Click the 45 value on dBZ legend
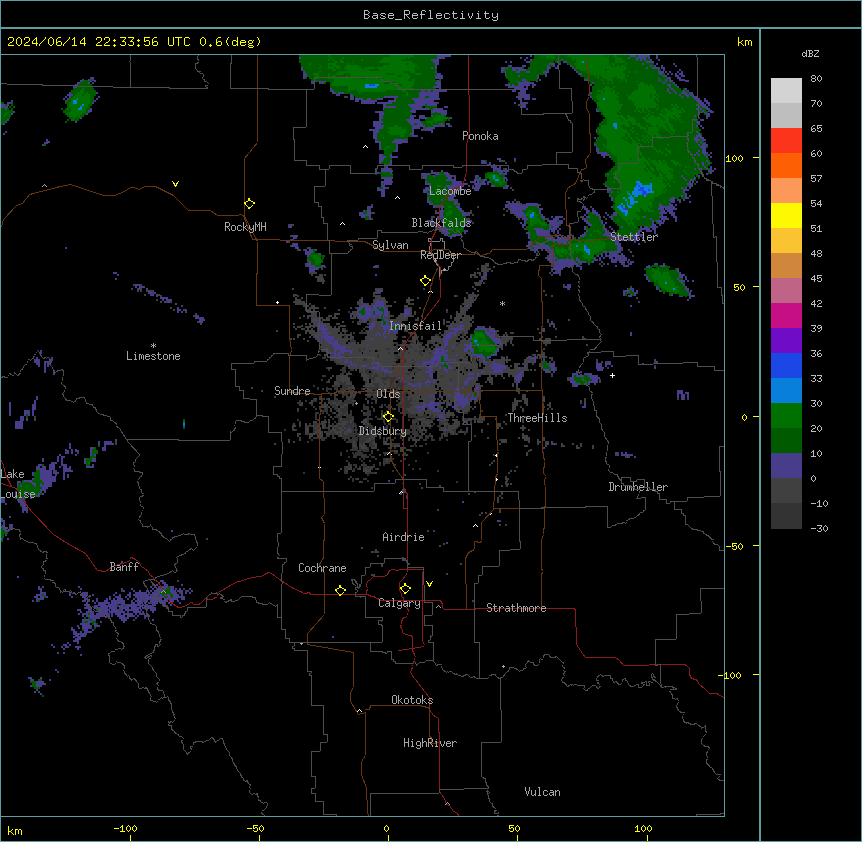Image resolution: width=862 pixels, height=842 pixels. click(816, 279)
